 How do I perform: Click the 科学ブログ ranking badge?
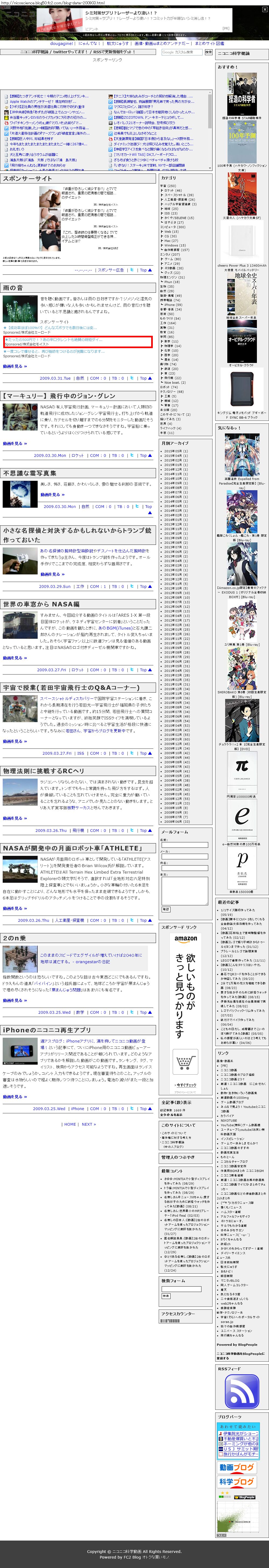coord(236,1482)
